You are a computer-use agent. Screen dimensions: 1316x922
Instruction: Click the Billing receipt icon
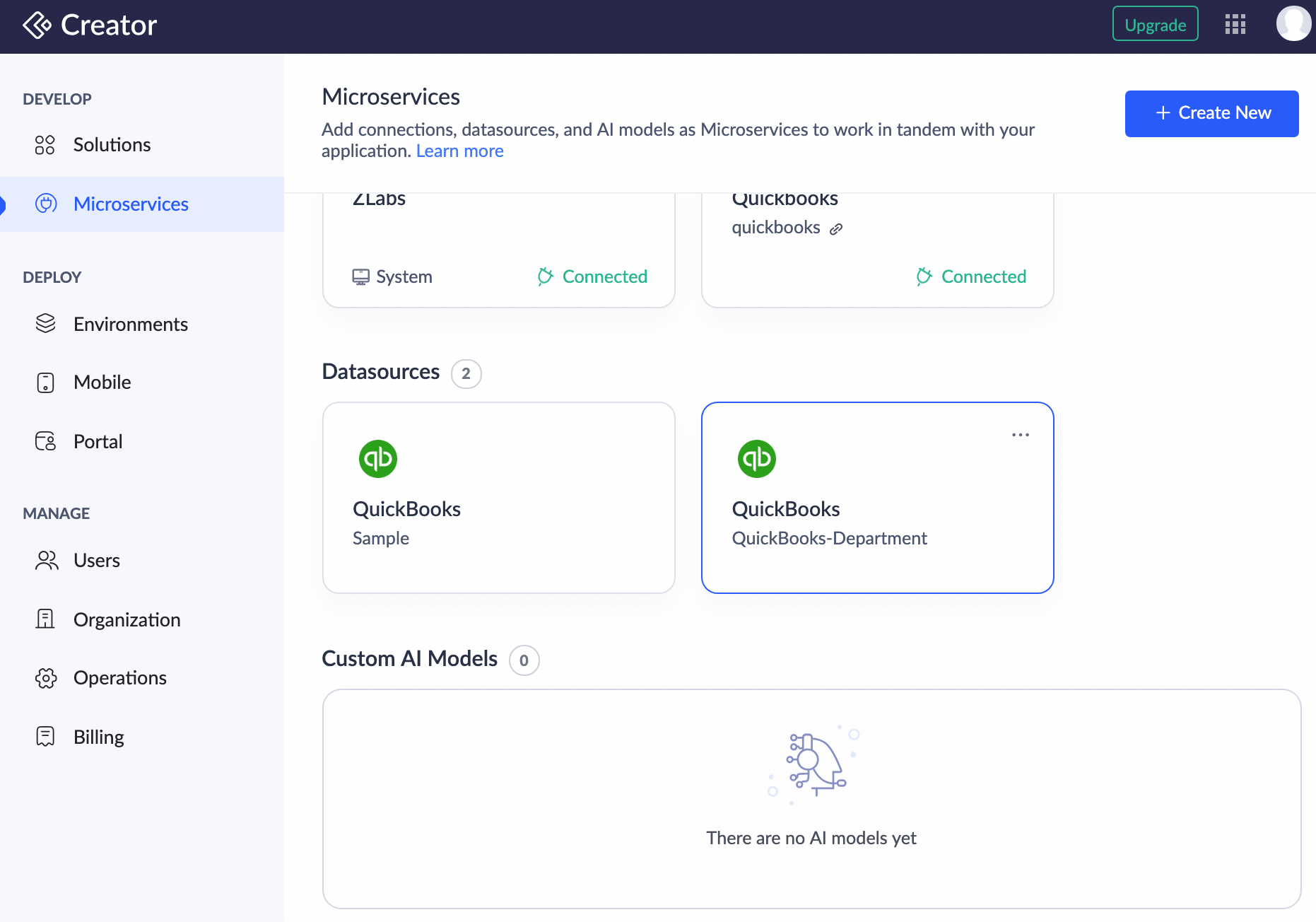[45, 737]
